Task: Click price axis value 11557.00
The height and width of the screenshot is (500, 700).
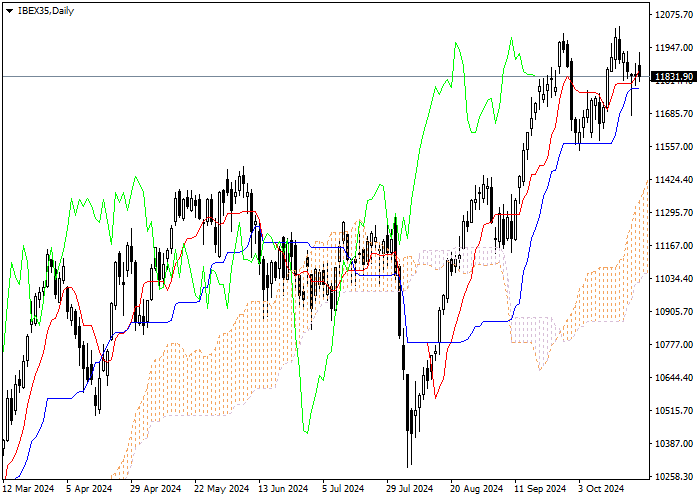Action: point(674,147)
